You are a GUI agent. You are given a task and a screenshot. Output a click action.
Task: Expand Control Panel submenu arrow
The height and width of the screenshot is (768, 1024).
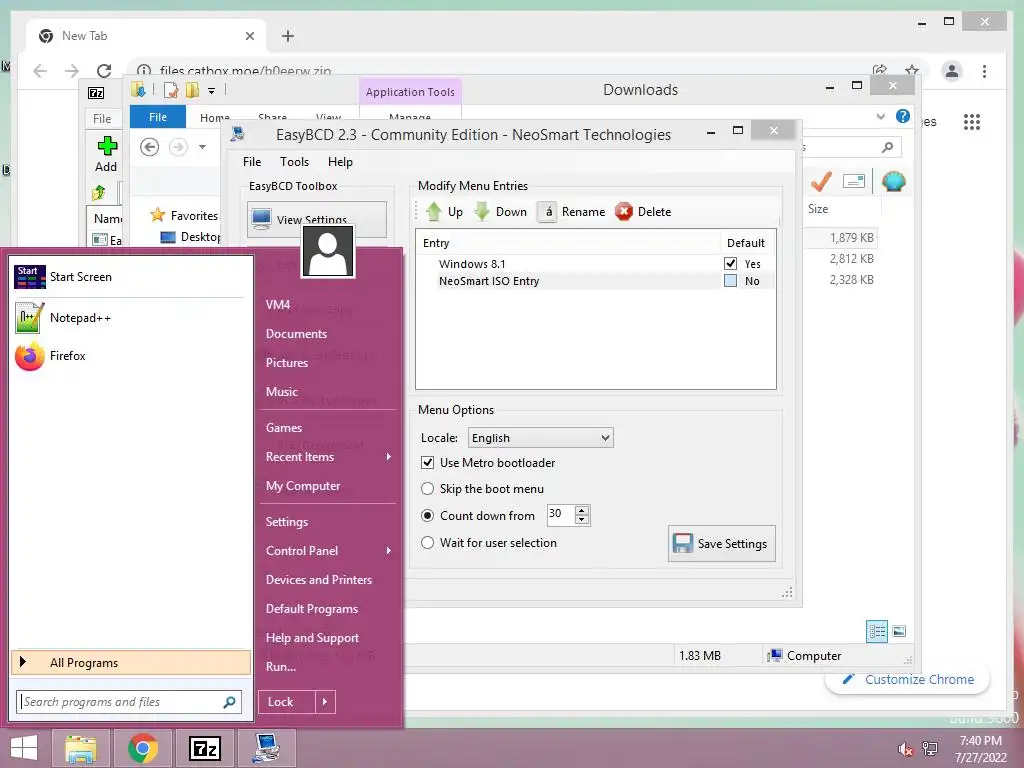click(x=389, y=551)
